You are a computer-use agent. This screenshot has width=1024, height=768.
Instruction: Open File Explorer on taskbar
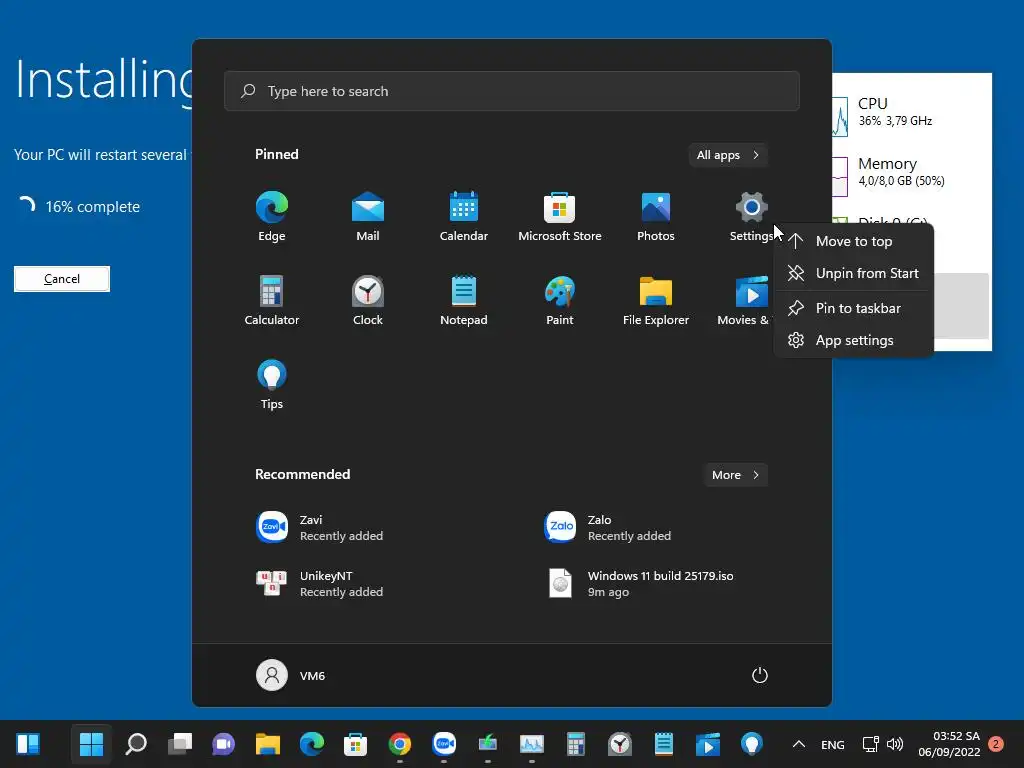[x=268, y=744]
